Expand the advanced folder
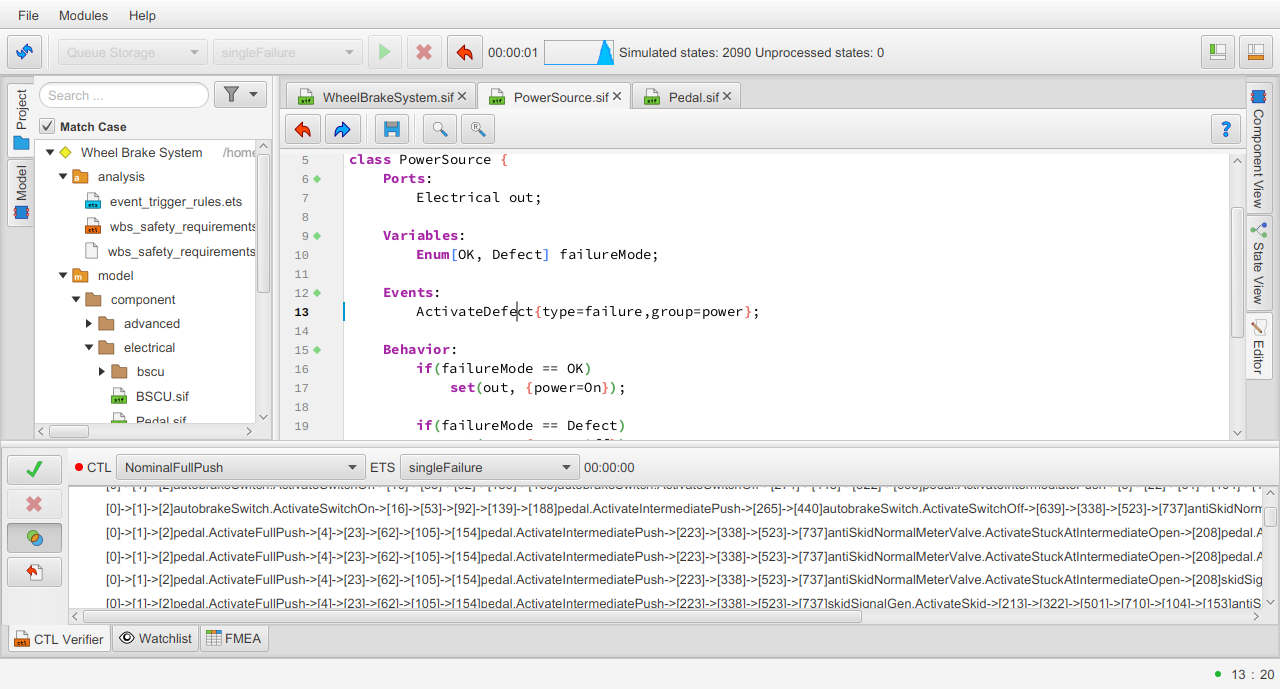Screen dimensions: 1280x689 pyautogui.click(x=88, y=324)
